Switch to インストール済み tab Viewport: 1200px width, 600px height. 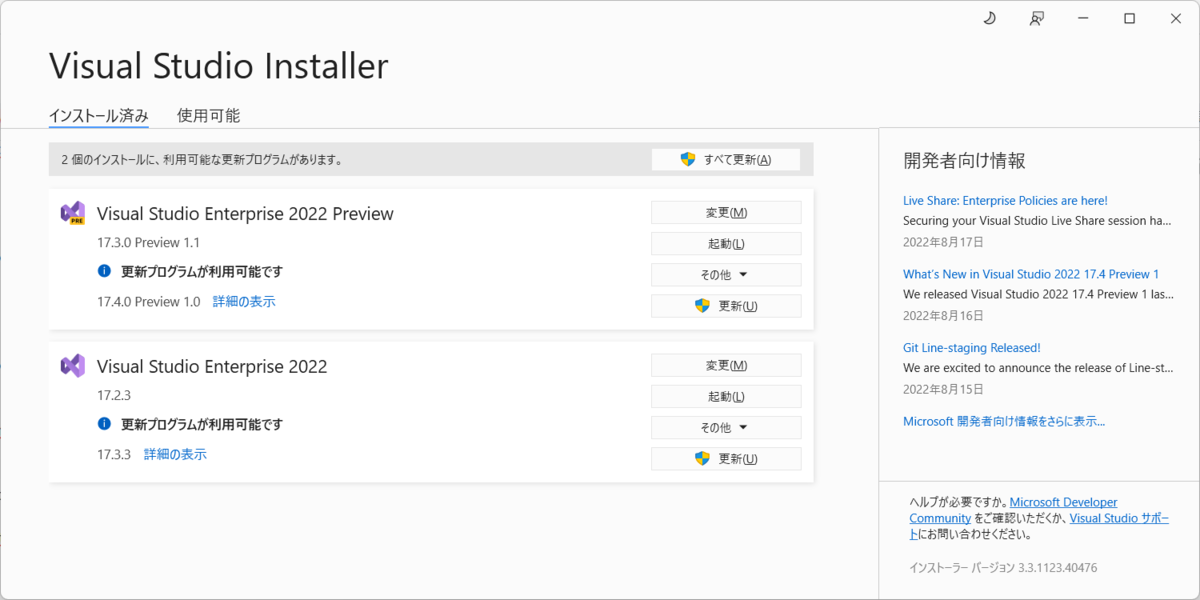(99, 115)
